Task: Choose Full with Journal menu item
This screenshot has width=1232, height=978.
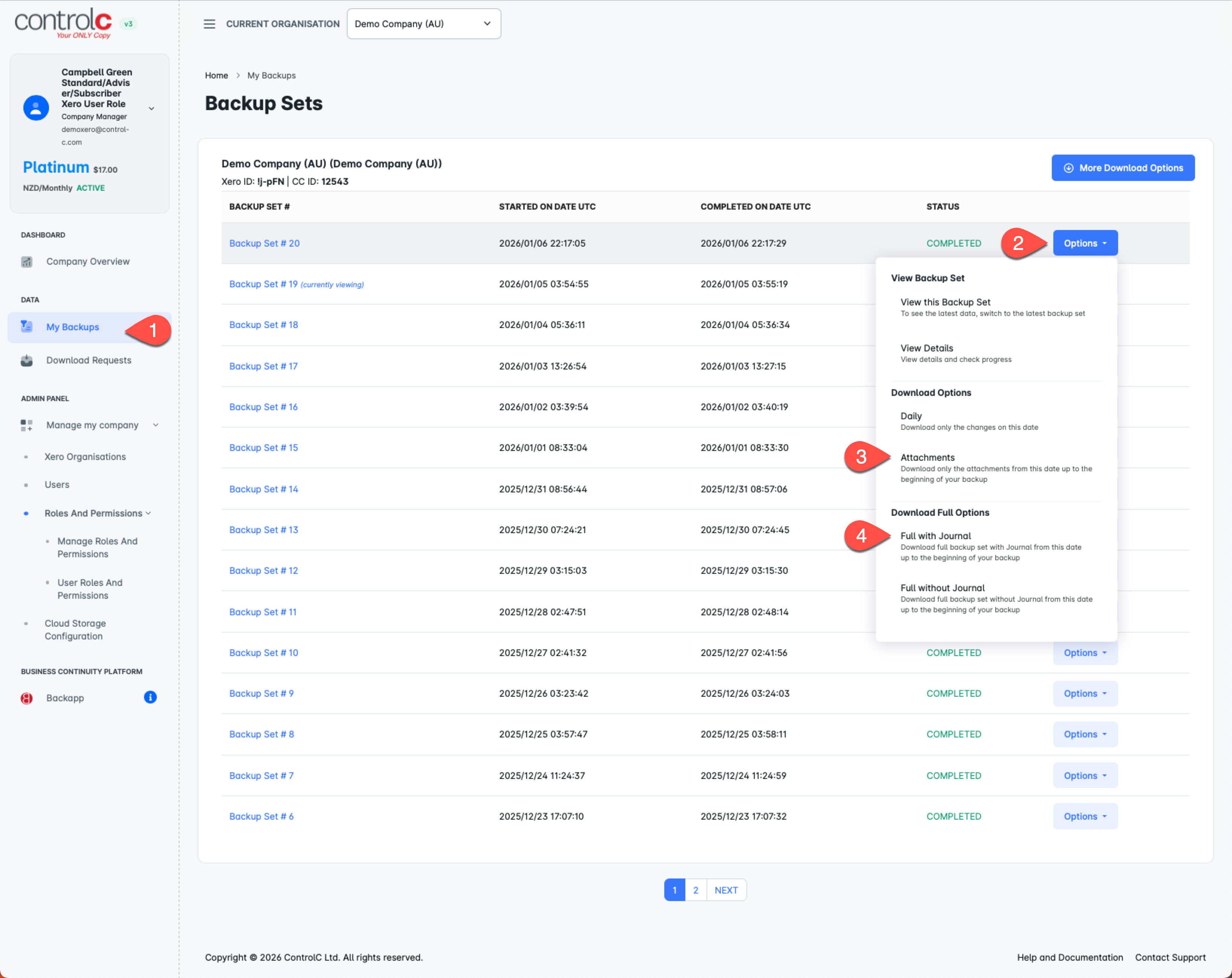Action: [935, 536]
